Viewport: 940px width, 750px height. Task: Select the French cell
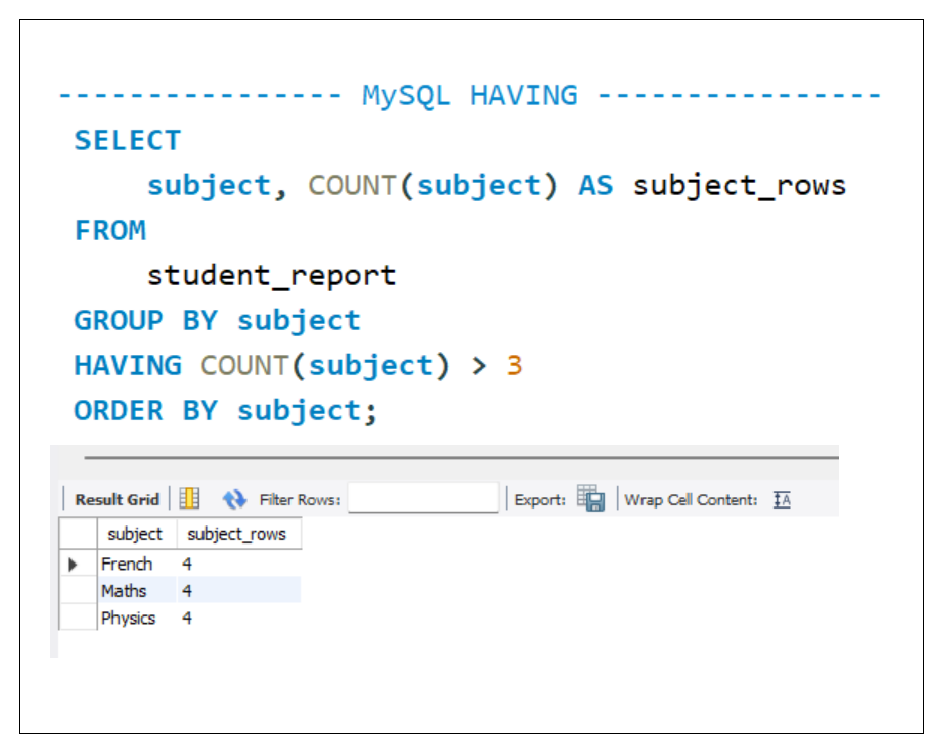(x=127, y=564)
